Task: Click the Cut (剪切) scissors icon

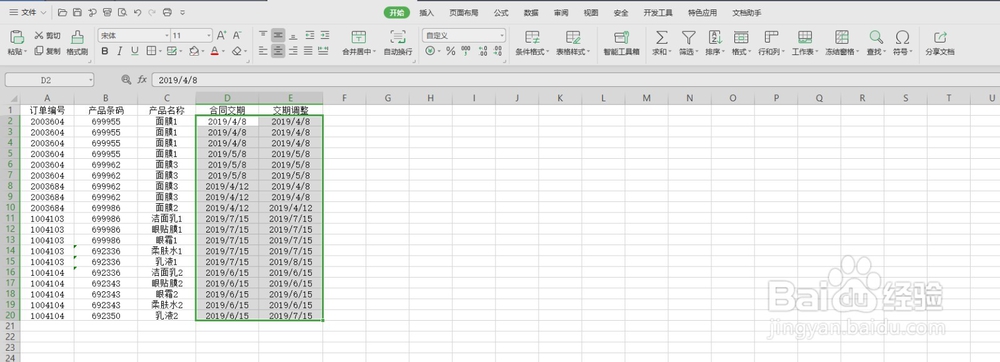Action: (38, 36)
